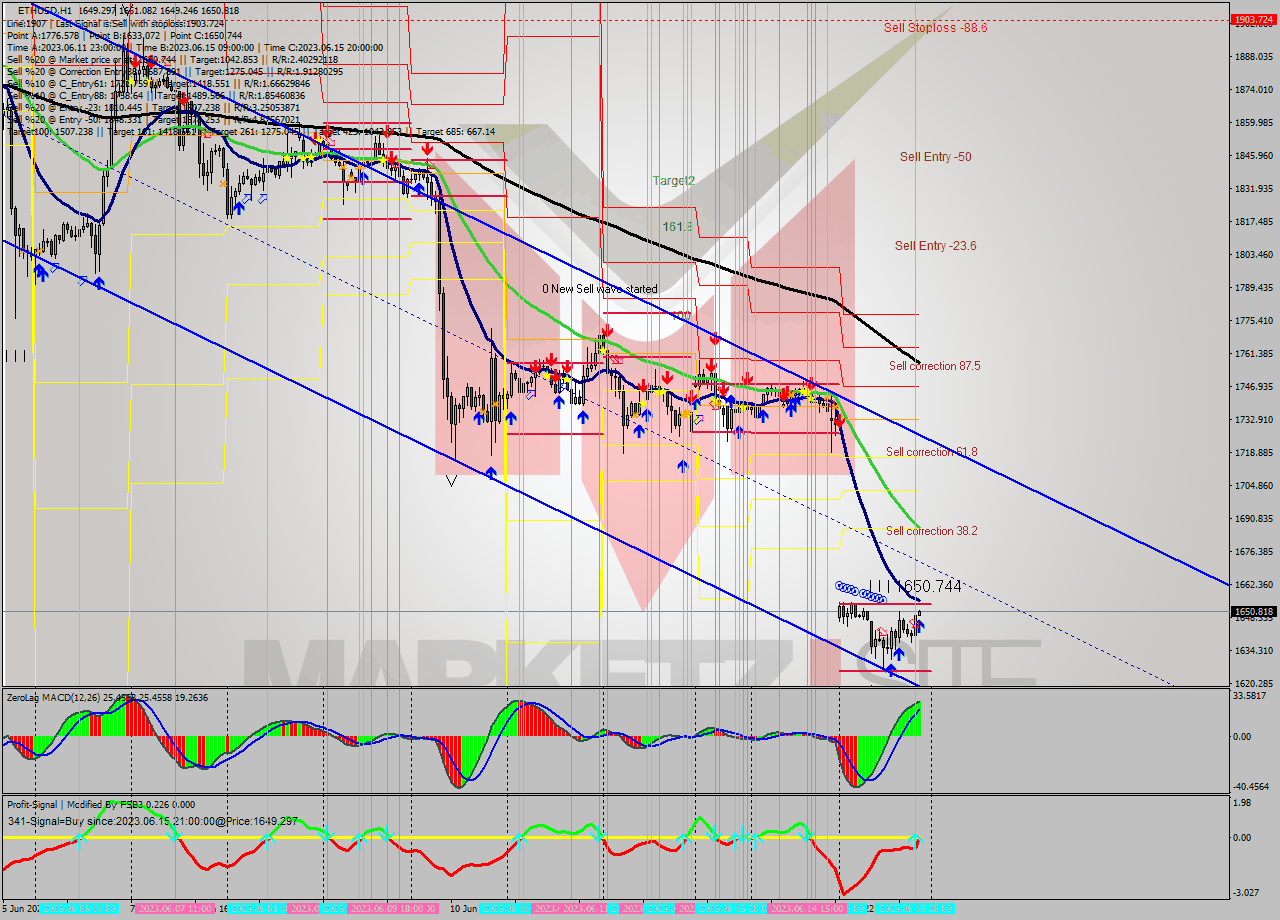The image size is (1280, 920).
Task: Select the 'Sell Entry -23.6' label
Action: pos(935,246)
